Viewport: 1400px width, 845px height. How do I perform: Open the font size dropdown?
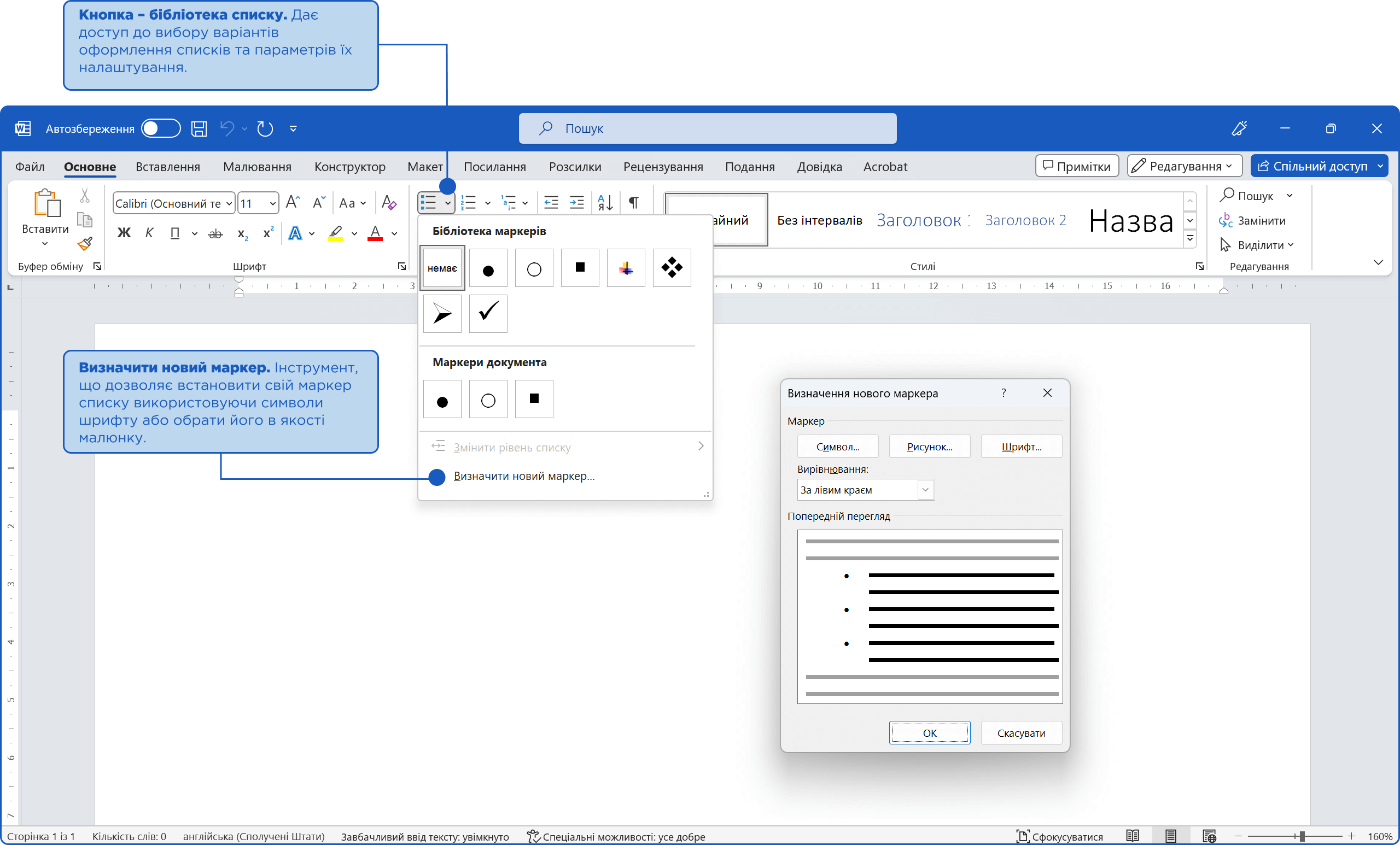tap(273, 203)
